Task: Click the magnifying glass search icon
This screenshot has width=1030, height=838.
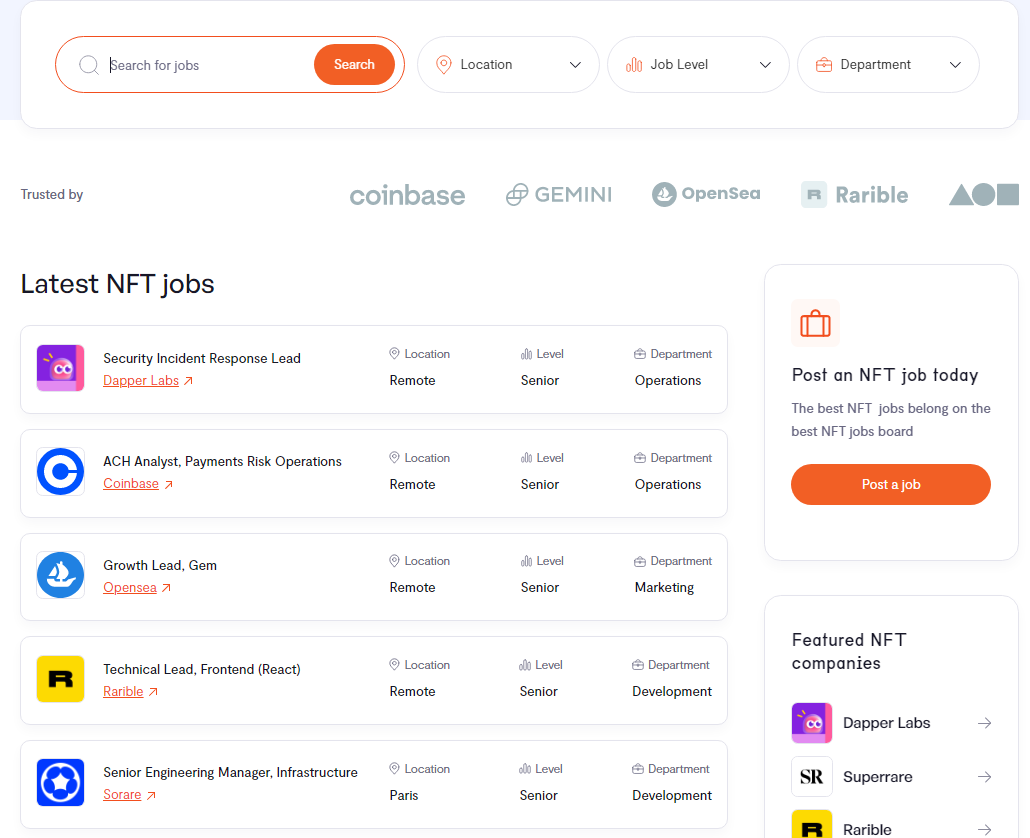Action: click(x=89, y=65)
